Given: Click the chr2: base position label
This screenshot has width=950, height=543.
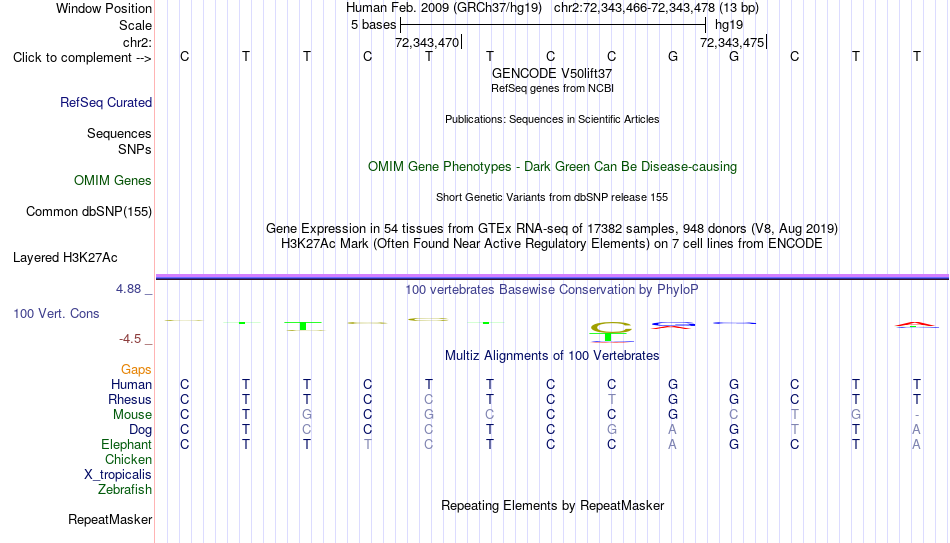Looking at the screenshot, I should [137, 42].
